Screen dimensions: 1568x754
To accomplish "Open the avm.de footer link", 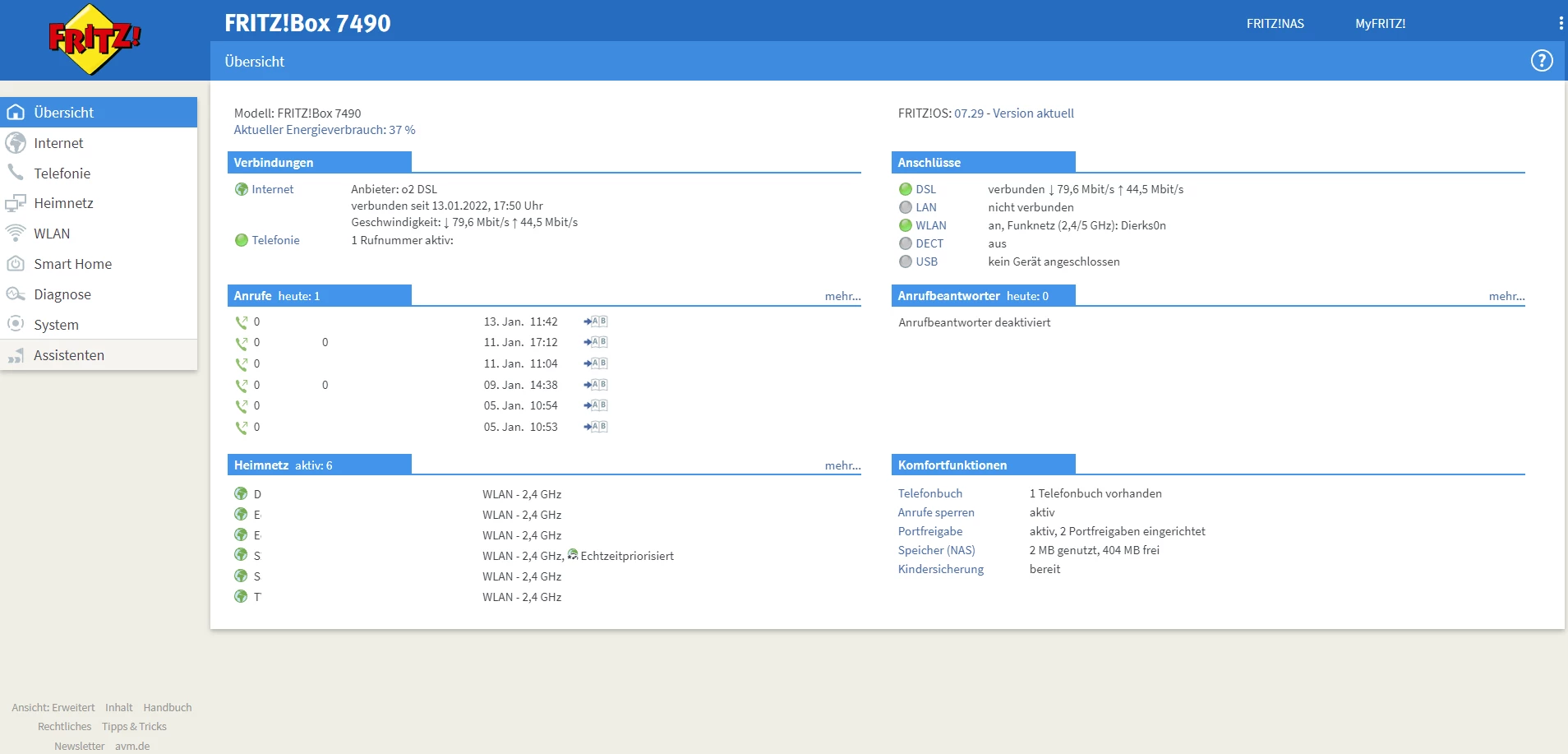I will pos(132,747).
